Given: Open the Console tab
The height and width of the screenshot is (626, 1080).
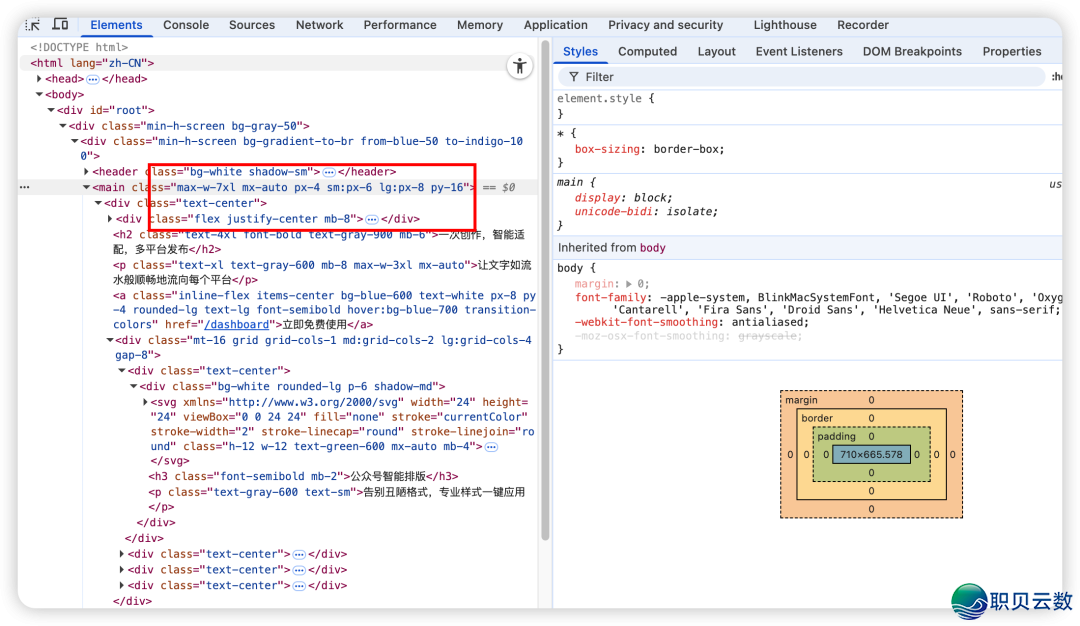Looking at the screenshot, I should [186, 25].
